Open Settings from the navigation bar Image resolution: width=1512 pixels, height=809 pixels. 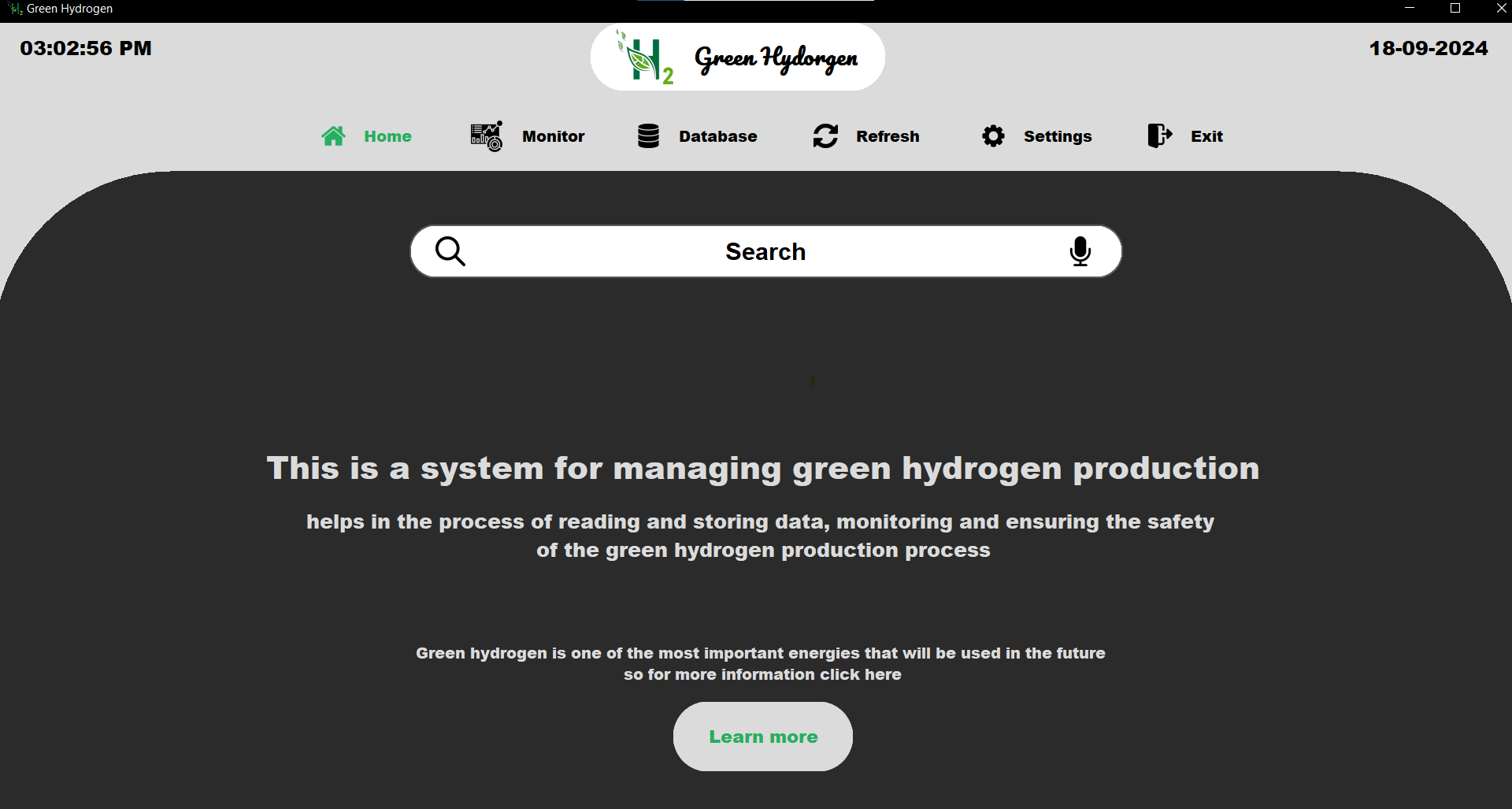point(1057,136)
